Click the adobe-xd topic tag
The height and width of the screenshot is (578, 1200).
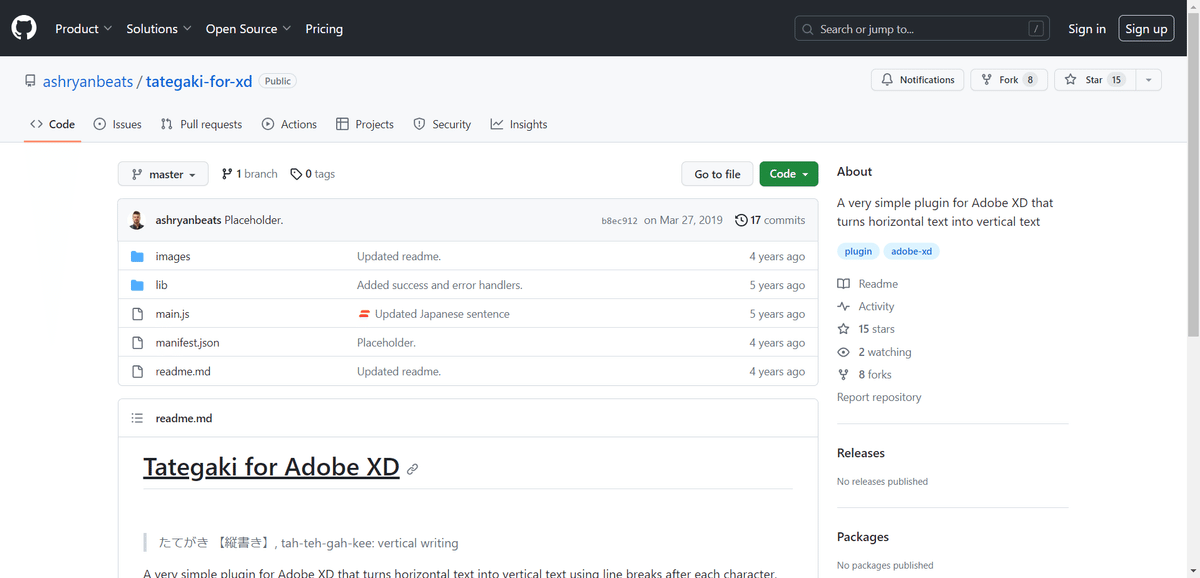click(912, 251)
